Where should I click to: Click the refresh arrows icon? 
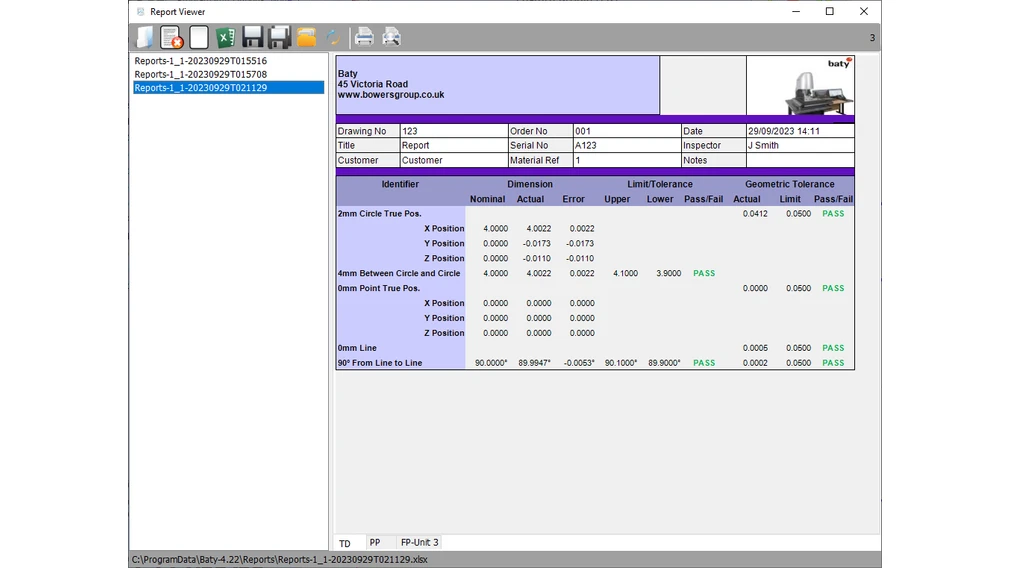[x=333, y=37]
